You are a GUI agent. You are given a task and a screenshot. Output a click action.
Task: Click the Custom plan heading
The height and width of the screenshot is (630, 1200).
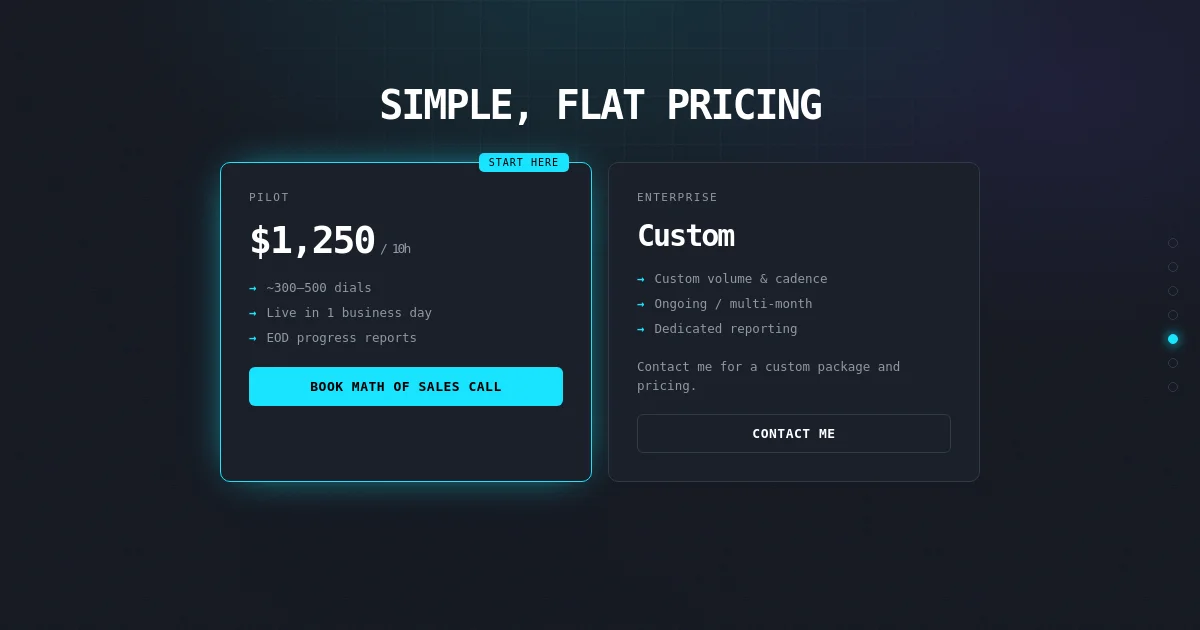686,236
